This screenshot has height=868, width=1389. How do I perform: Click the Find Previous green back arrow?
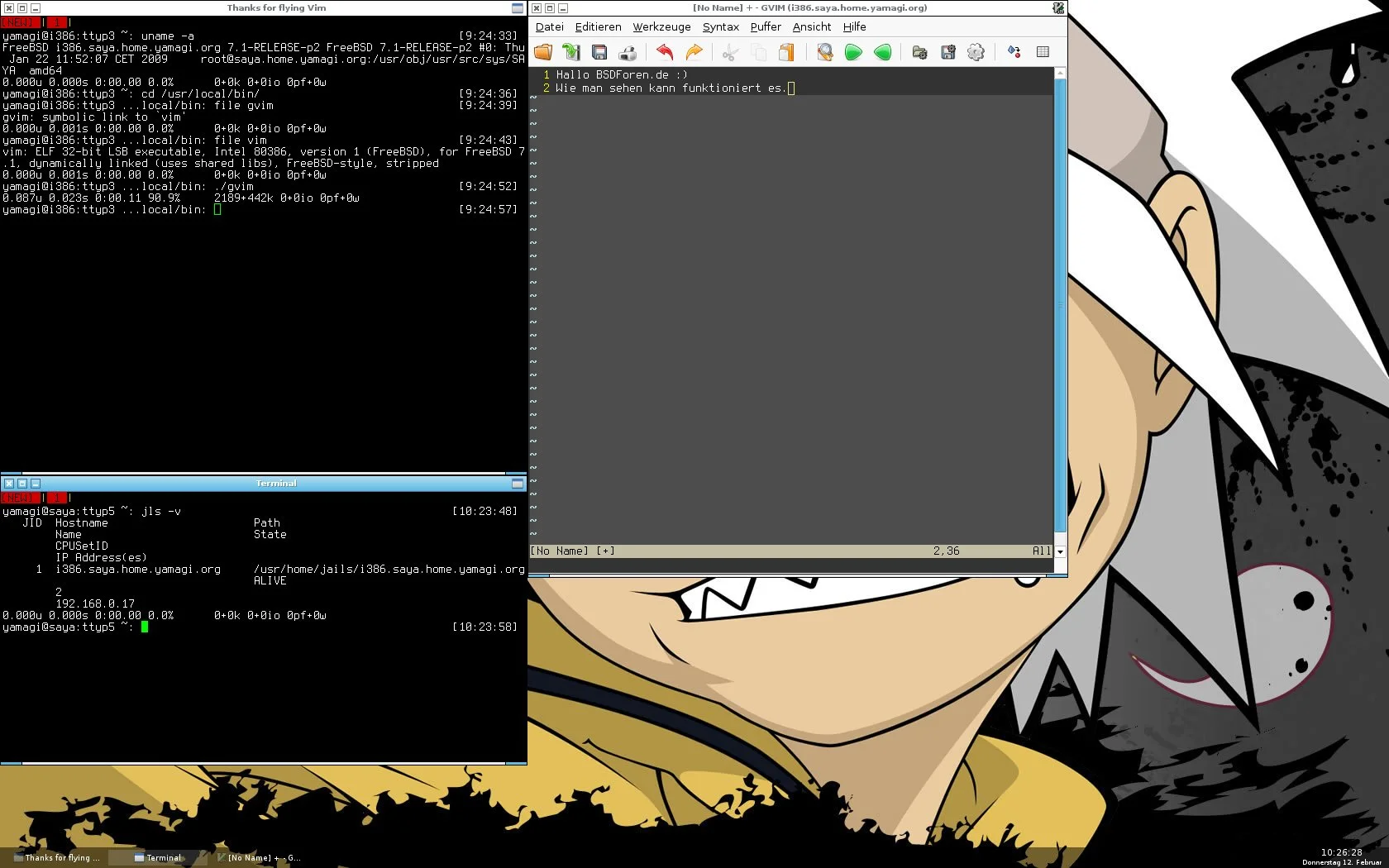coord(882,52)
